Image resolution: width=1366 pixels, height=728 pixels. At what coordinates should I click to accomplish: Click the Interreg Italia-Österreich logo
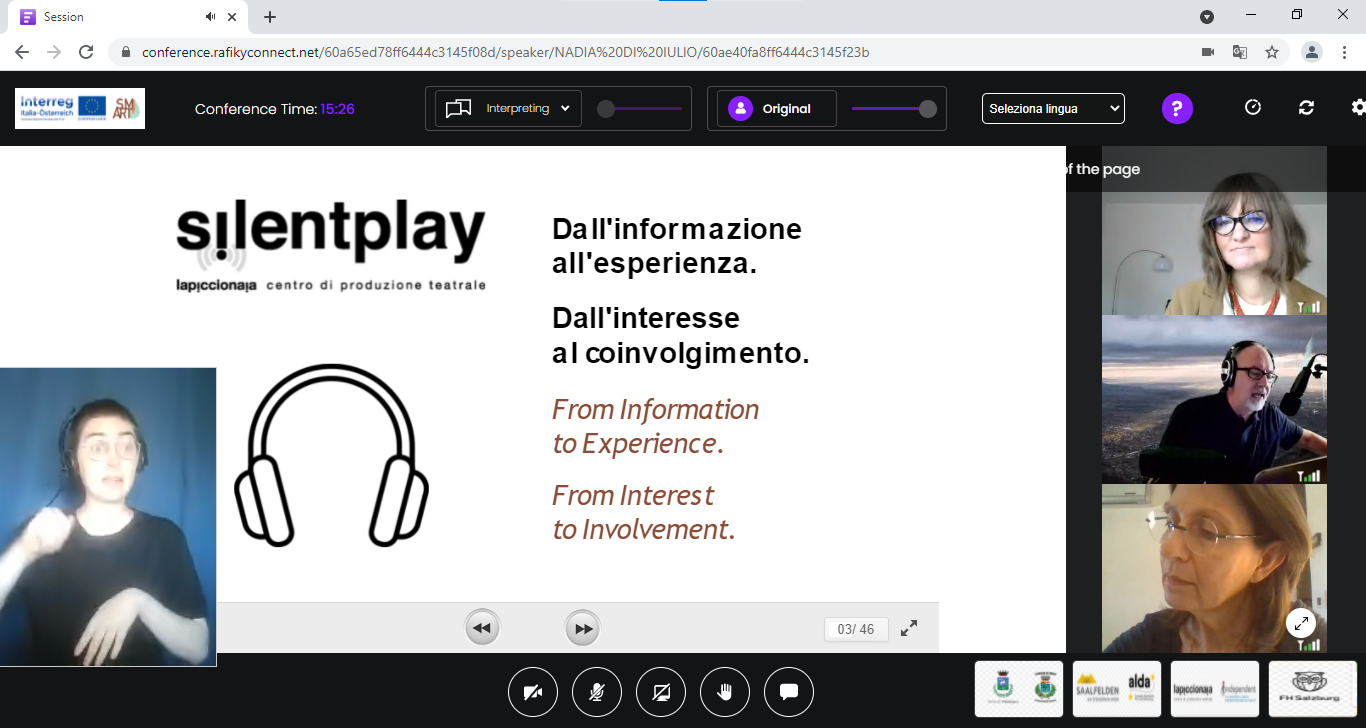pos(80,108)
